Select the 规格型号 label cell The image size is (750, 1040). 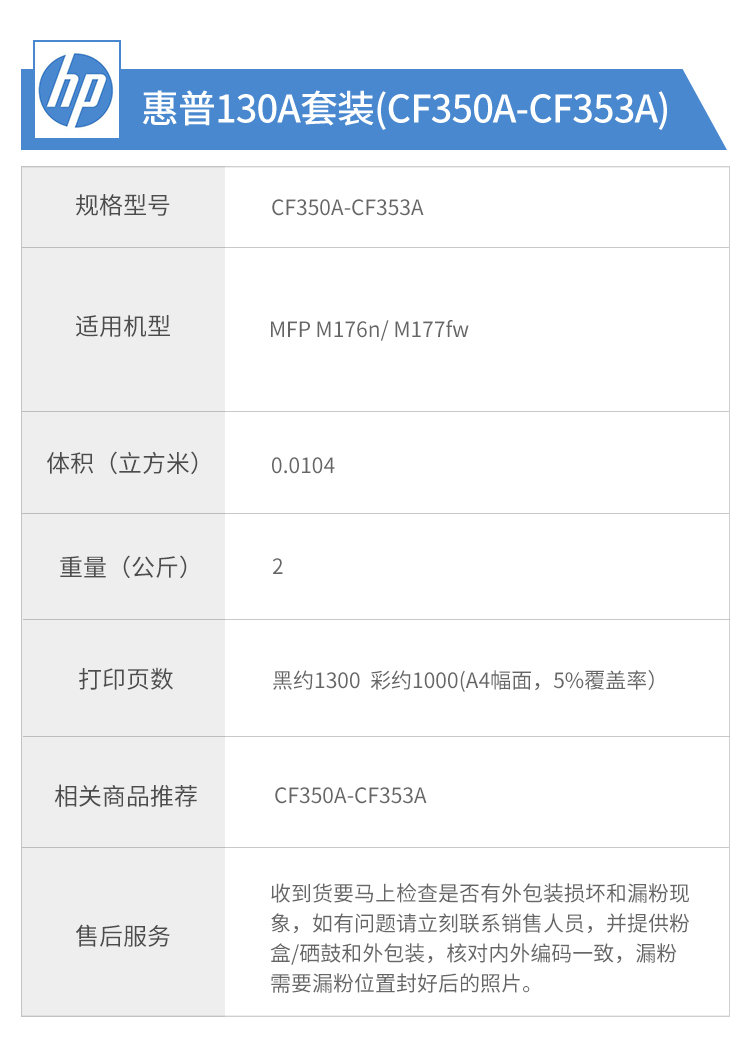[123, 207]
